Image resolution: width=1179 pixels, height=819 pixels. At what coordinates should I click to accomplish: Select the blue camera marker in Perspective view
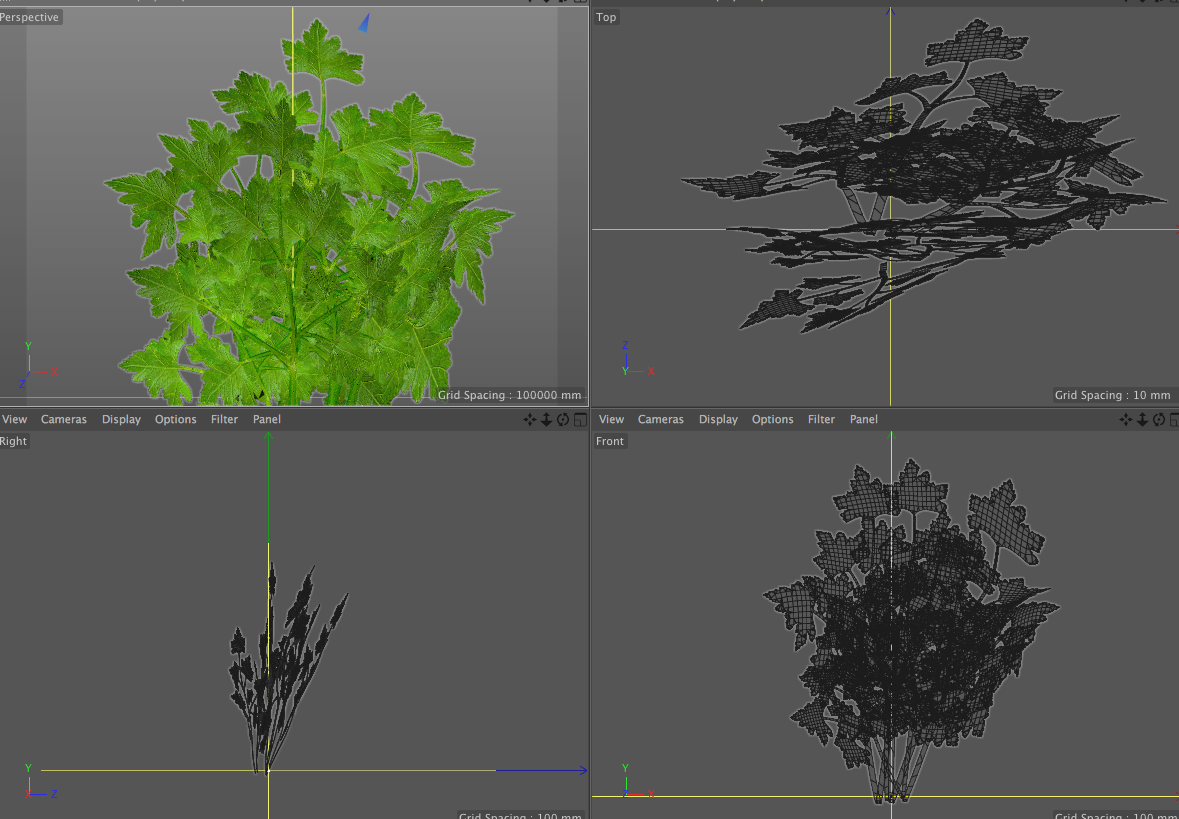click(x=365, y=22)
